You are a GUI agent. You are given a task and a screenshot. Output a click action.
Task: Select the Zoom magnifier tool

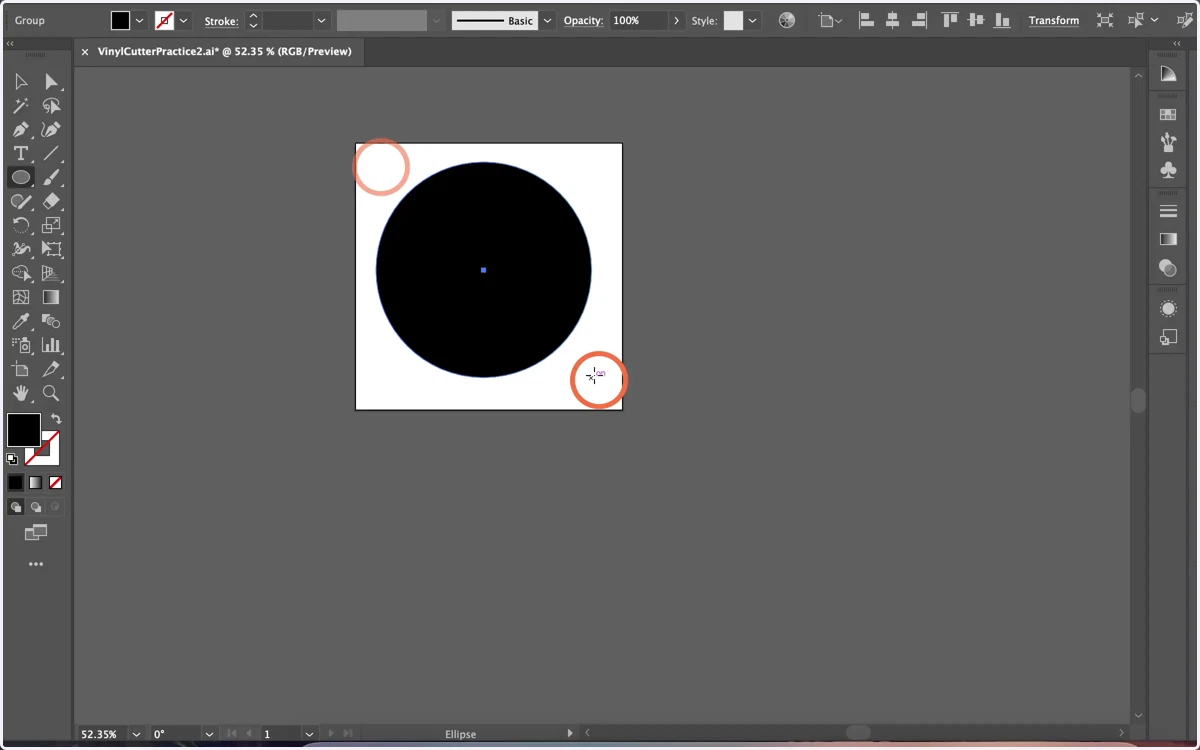tap(51, 394)
